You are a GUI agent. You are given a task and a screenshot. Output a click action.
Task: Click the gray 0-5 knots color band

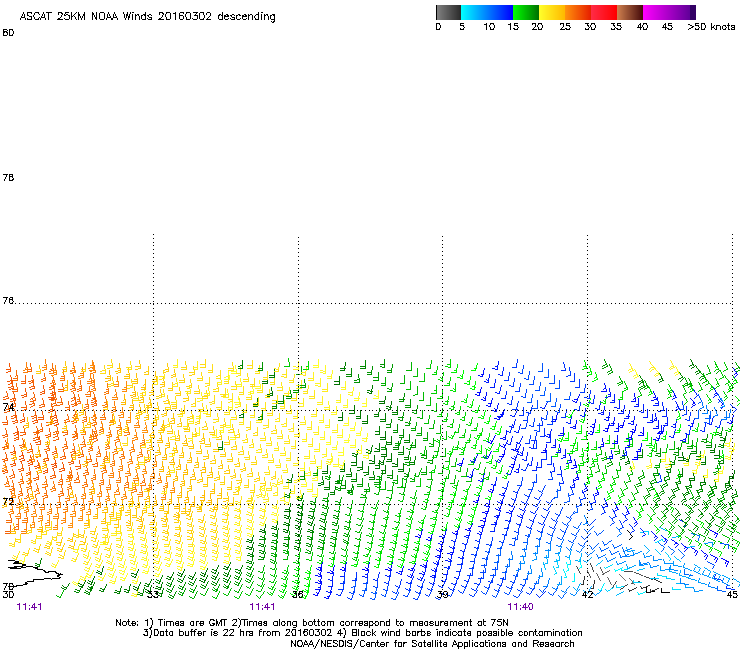click(x=448, y=12)
